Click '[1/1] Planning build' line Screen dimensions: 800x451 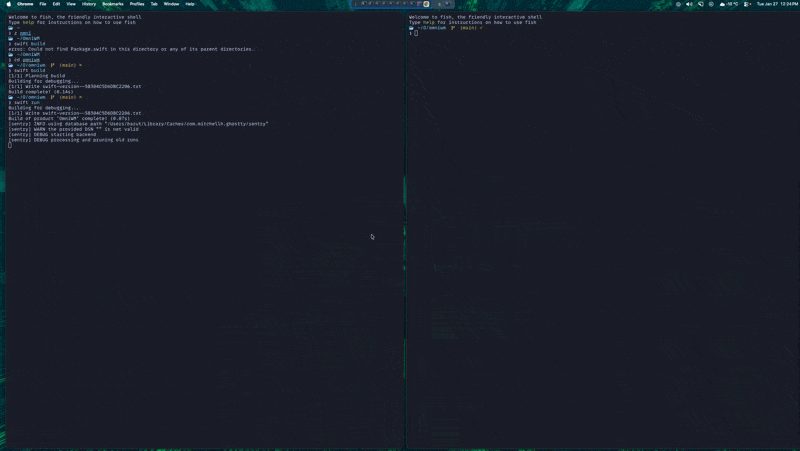37,76
